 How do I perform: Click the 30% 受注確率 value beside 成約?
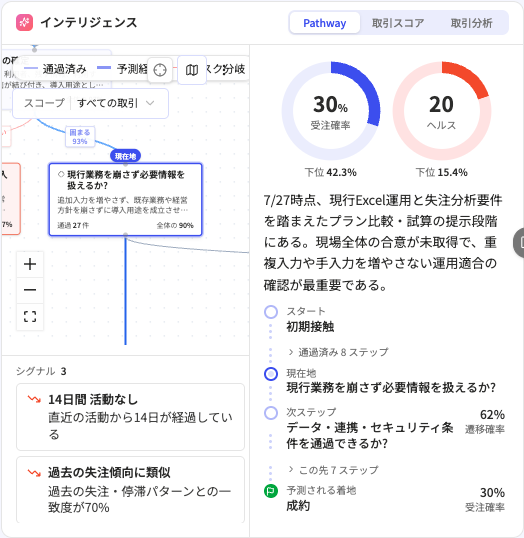pyautogui.click(x=485, y=500)
